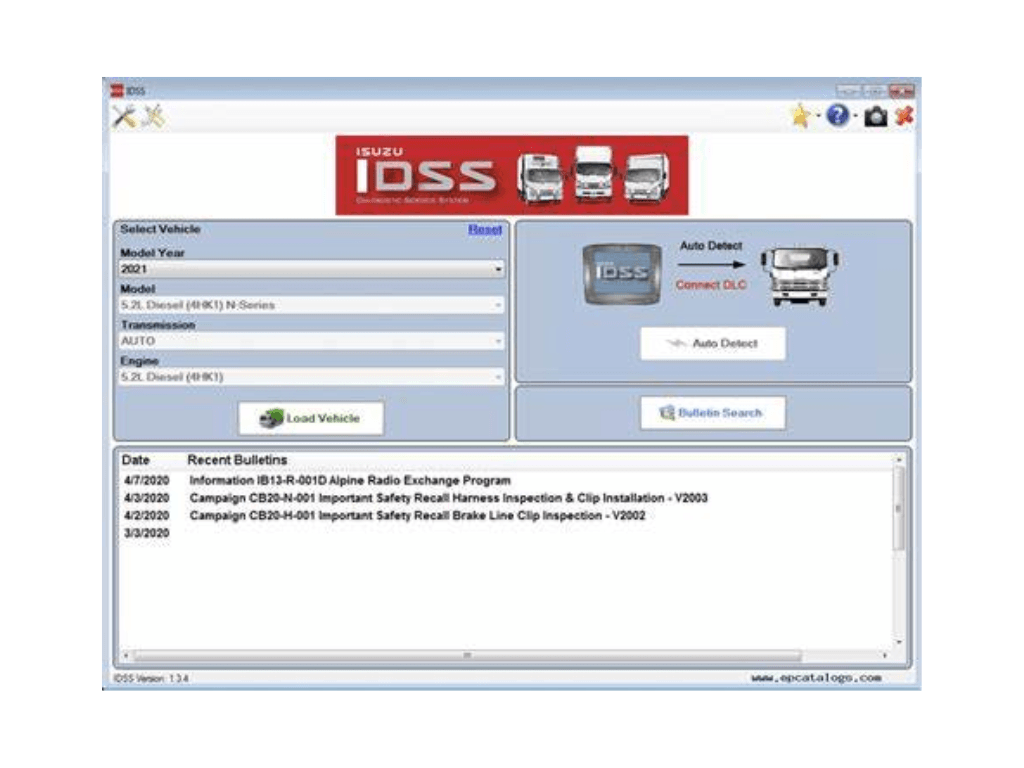Screen dimensions: 1024x768
Task: Open the Model dropdown with N-Series
Action: pos(312,305)
